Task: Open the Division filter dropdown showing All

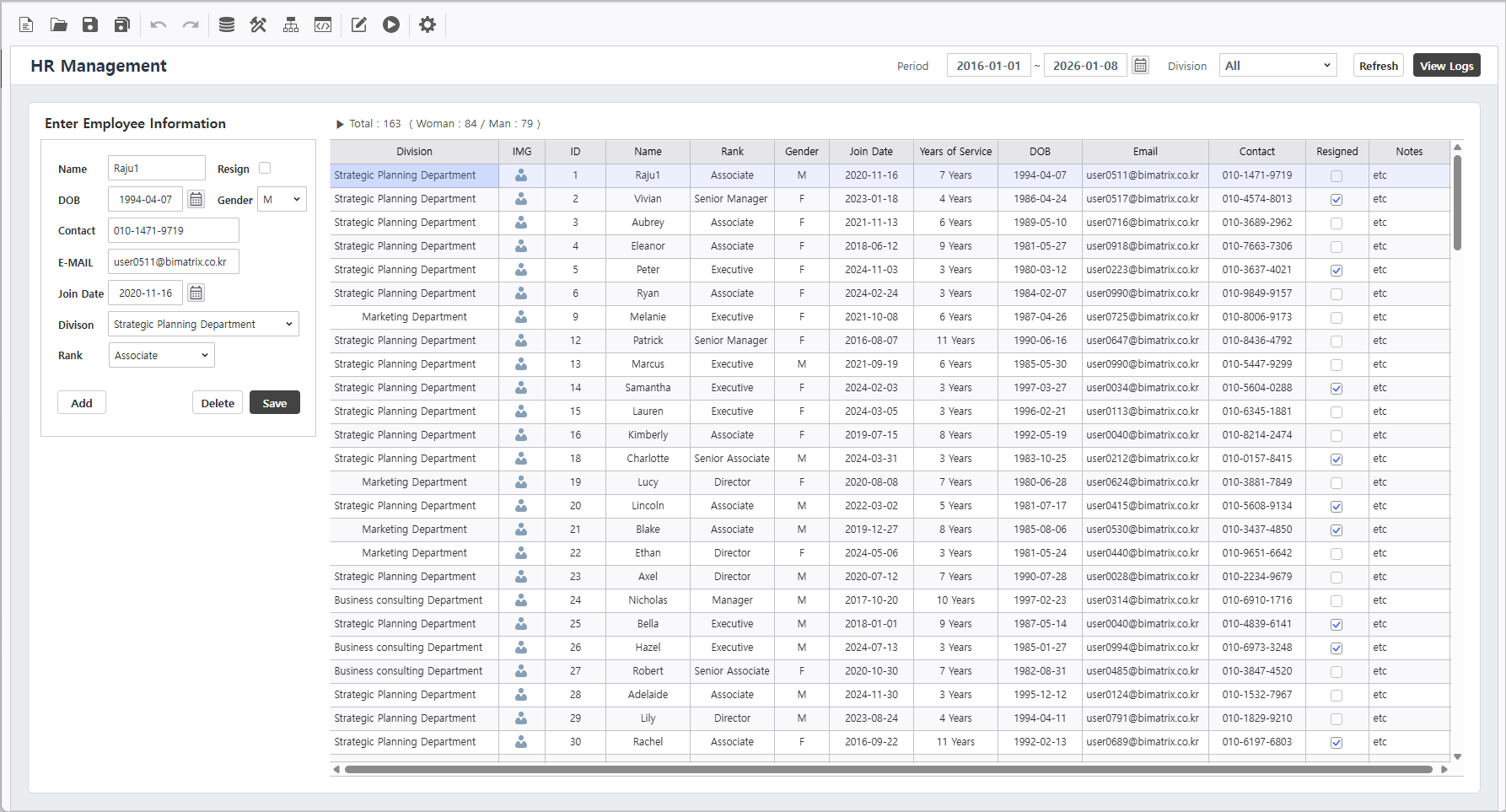Action: tap(1277, 65)
